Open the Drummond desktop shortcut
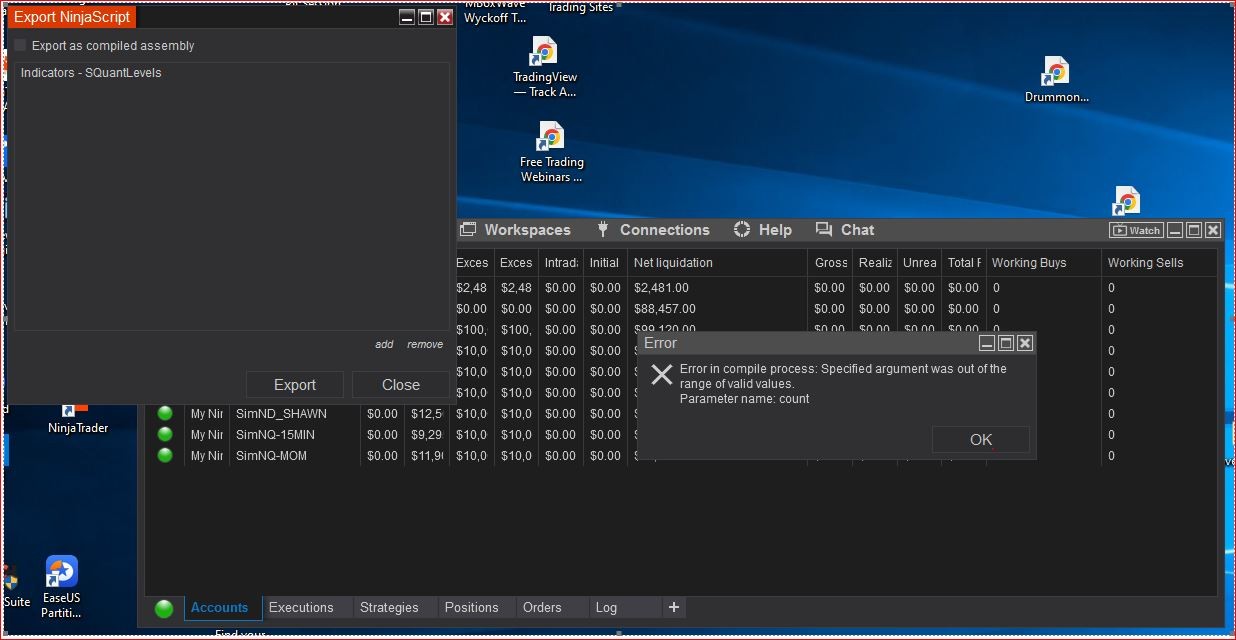 [x=1056, y=80]
